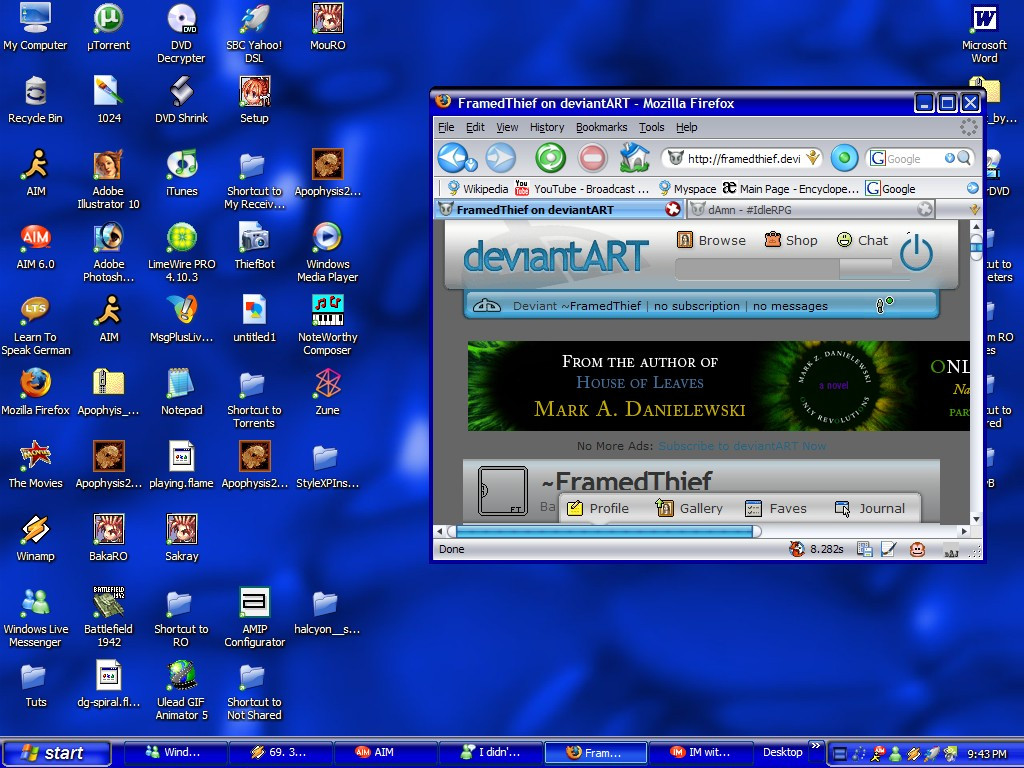
Task: Select the Zune desktop icon
Action: (x=327, y=392)
